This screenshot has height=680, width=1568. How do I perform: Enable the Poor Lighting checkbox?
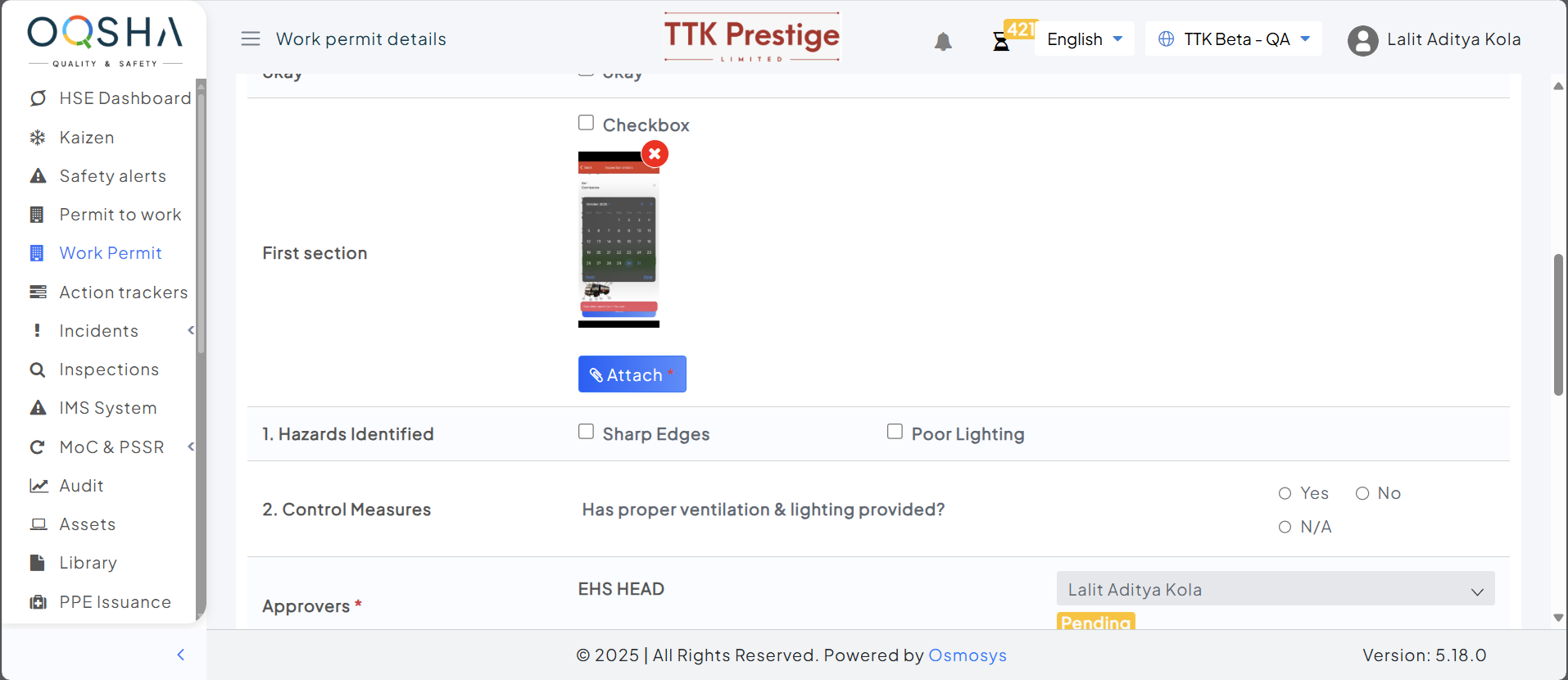tap(895, 432)
